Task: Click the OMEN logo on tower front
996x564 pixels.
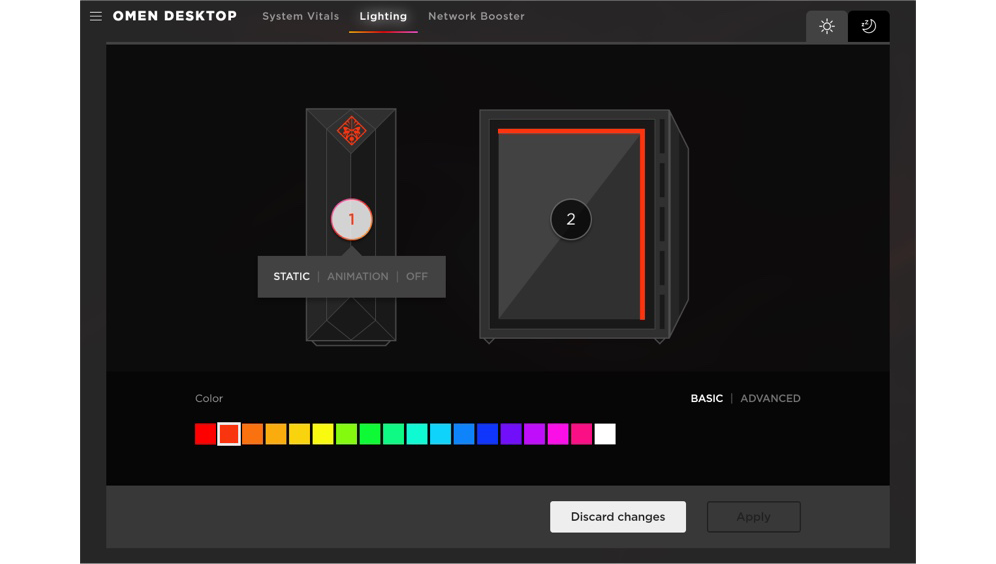Action: click(x=351, y=131)
